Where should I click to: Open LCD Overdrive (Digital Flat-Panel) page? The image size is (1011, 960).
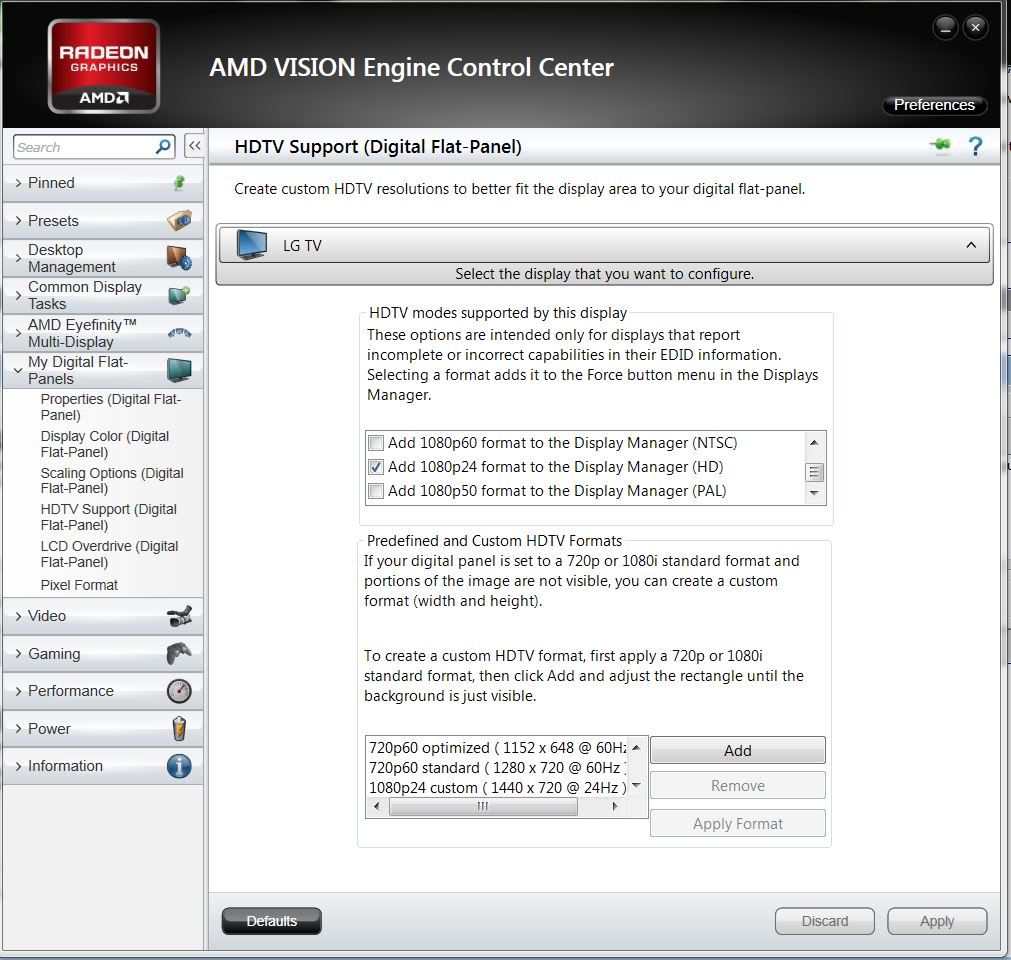click(x=110, y=554)
